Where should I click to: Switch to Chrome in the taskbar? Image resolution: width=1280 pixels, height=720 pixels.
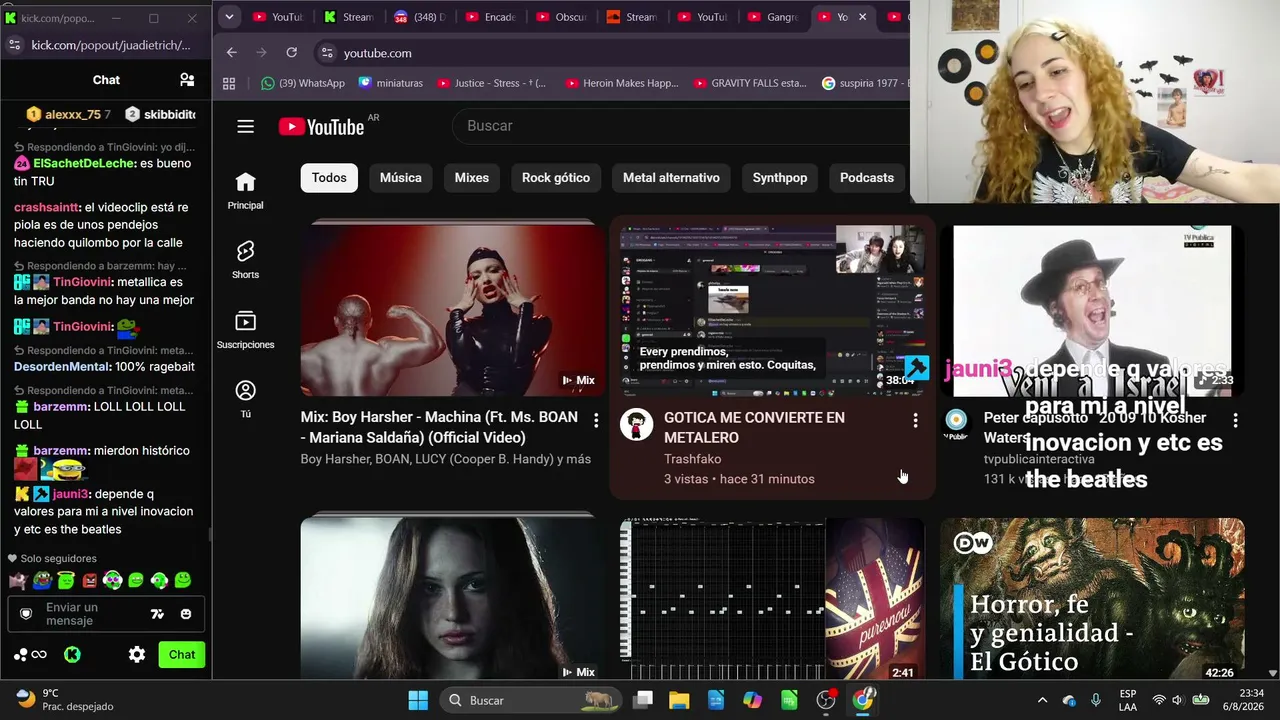point(863,700)
